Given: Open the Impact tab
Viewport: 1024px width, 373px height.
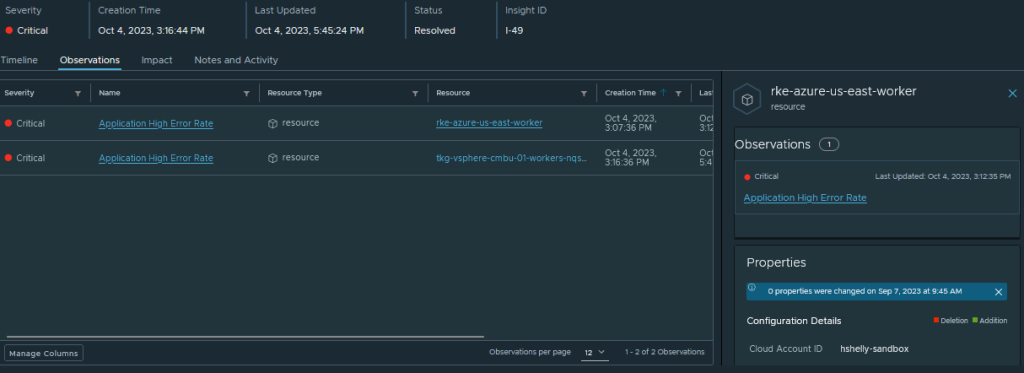Looking at the screenshot, I should [x=157, y=60].
